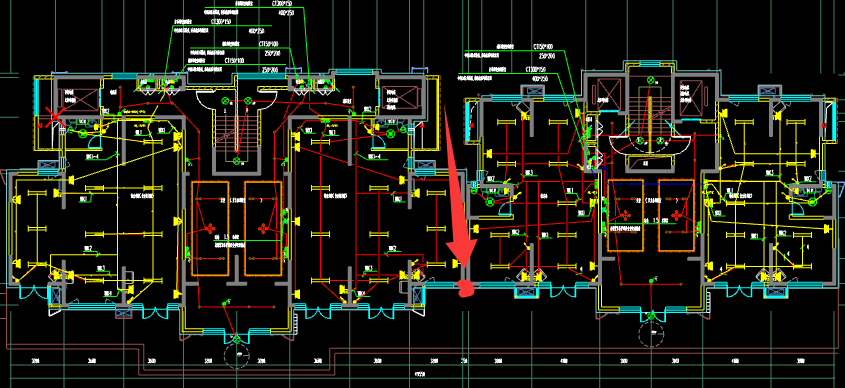This screenshot has height=388, width=845.
Task: Click the red fan symbol in the right building's left orange shaft
Action: pos(625,216)
